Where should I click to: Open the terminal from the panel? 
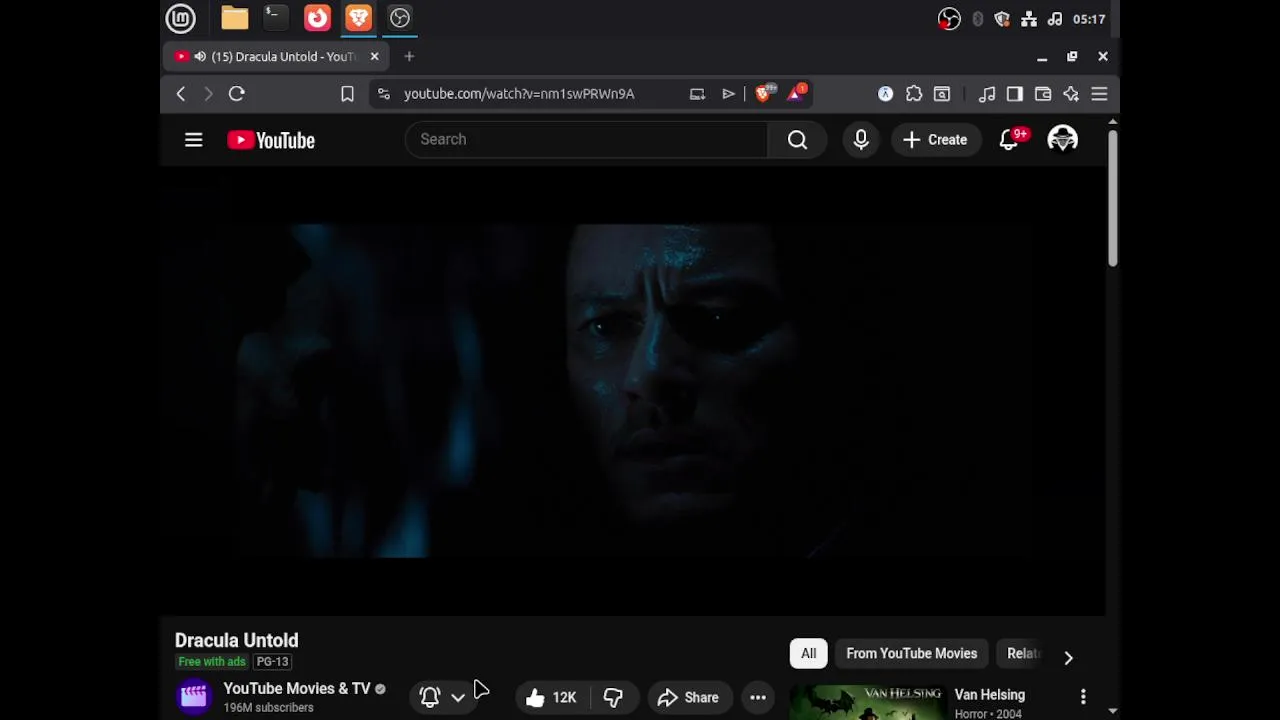tap(274, 18)
